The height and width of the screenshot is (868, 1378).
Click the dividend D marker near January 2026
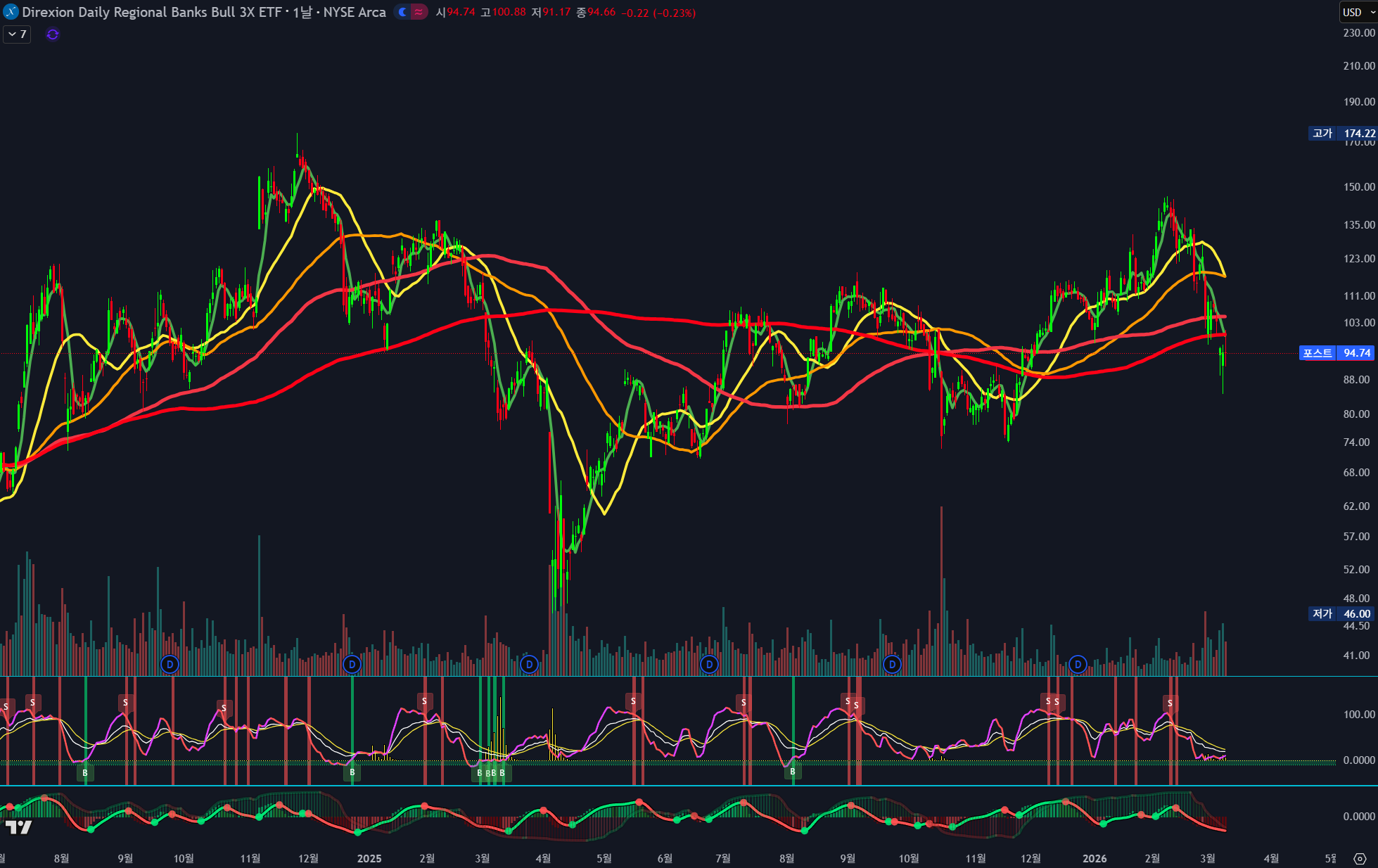coord(1078,664)
